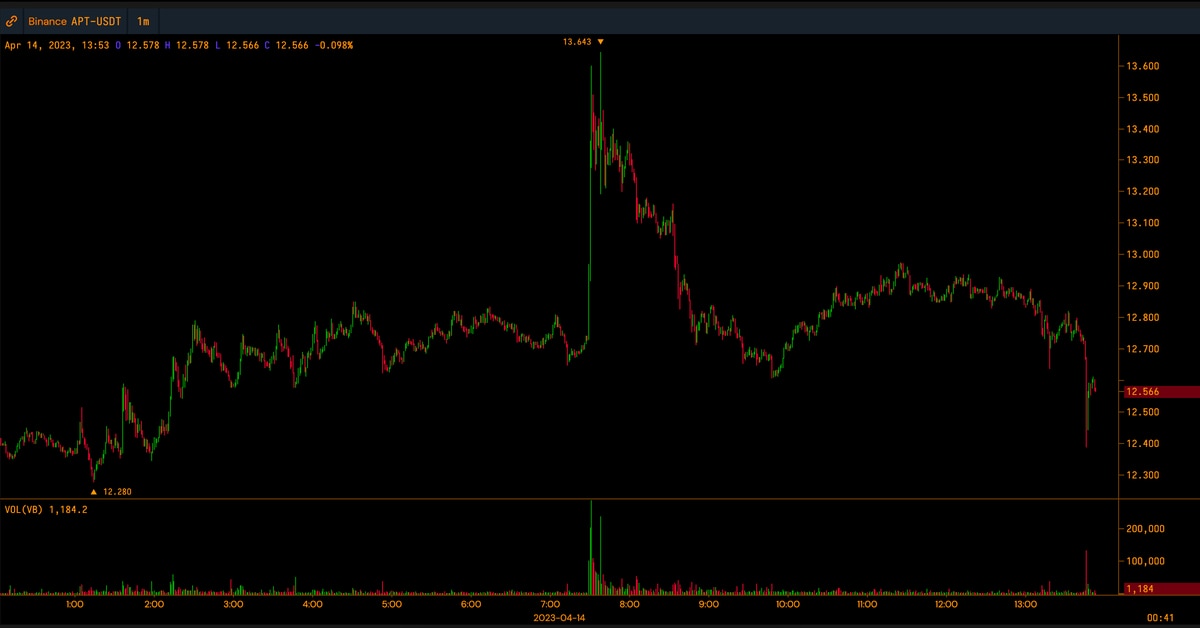Click the Apr 14, 2023 13:53 timestamp
The width and height of the screenshot is (1200, 628).
pyautogui.click(x=57, y=45)
